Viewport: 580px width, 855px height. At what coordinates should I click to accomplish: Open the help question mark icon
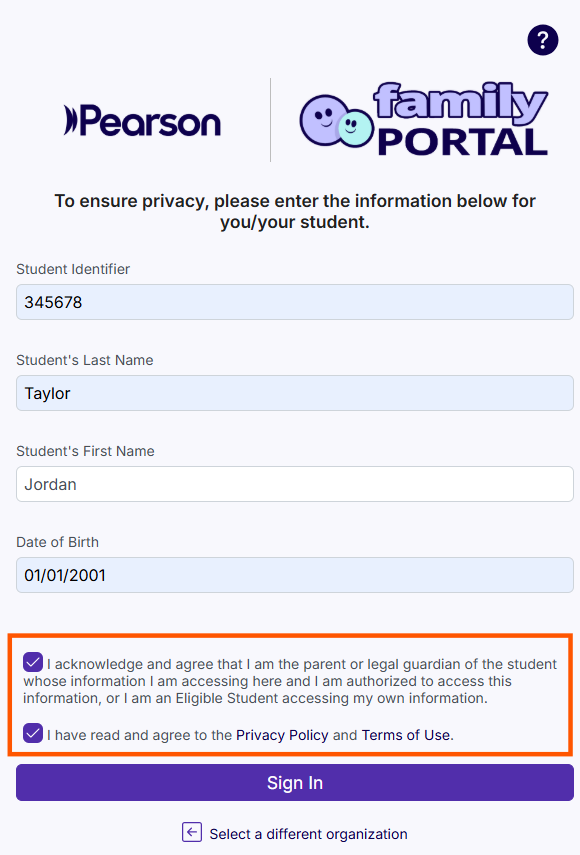543,40
